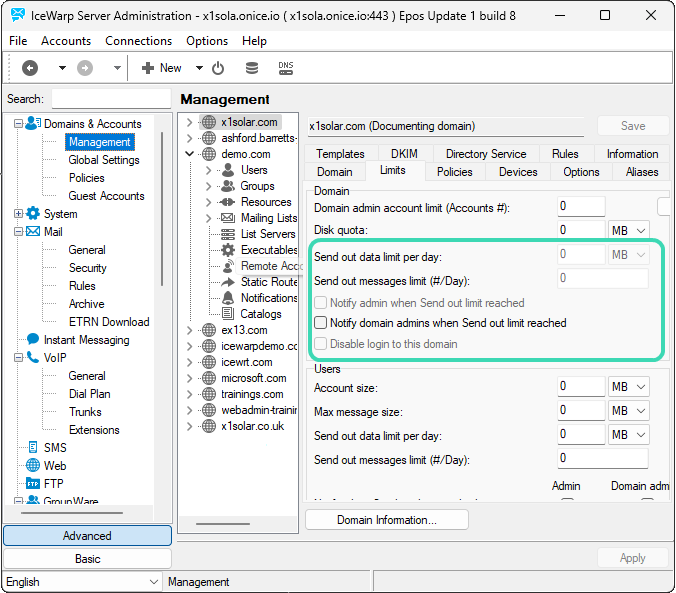Switch to the Devices tab
Image resolution: width=676 pixels, height=593 pixels.
(518, 172)
